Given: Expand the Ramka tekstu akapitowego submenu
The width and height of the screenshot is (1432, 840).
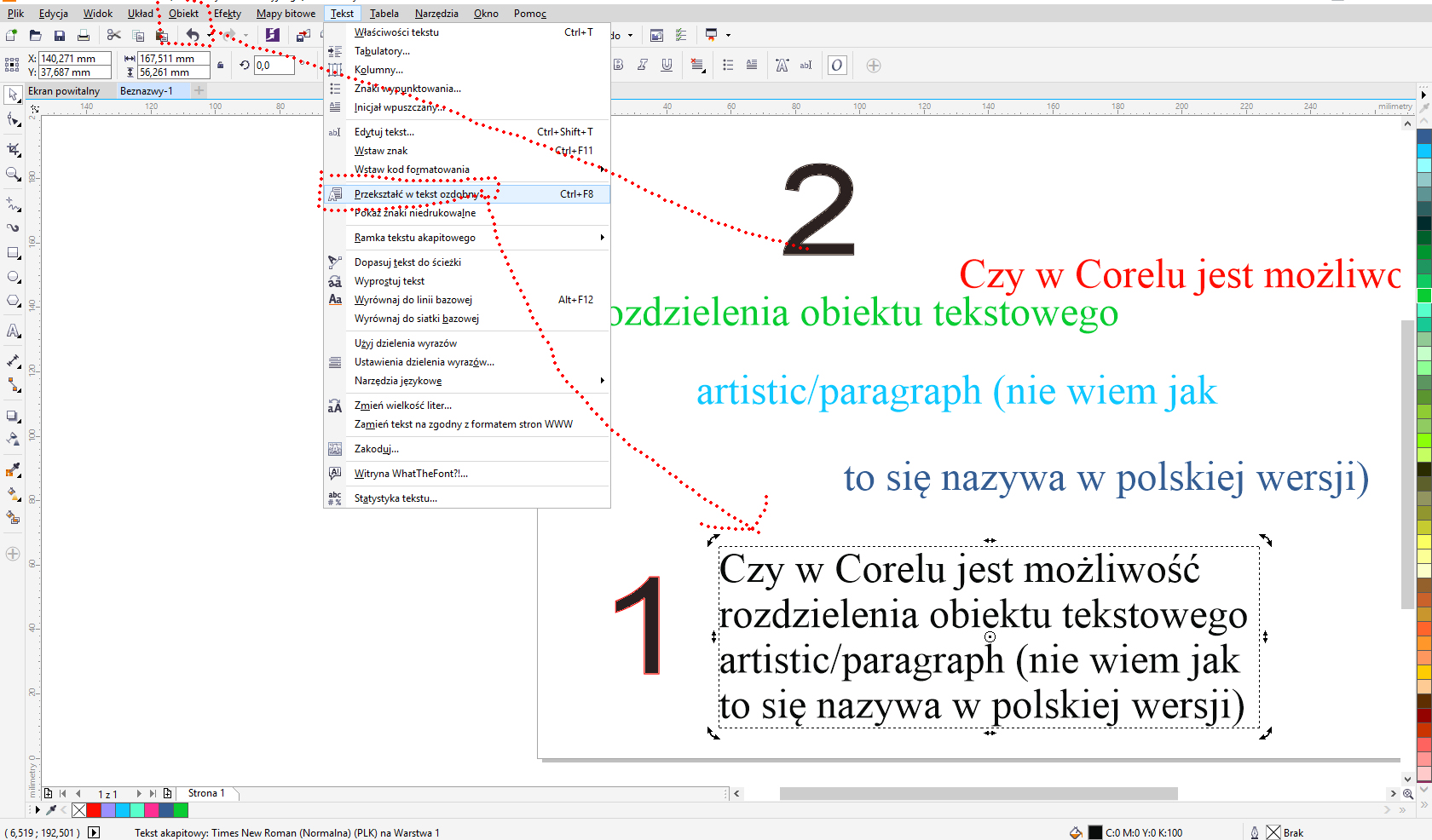Looking at the screenshot, I should 602,238.
